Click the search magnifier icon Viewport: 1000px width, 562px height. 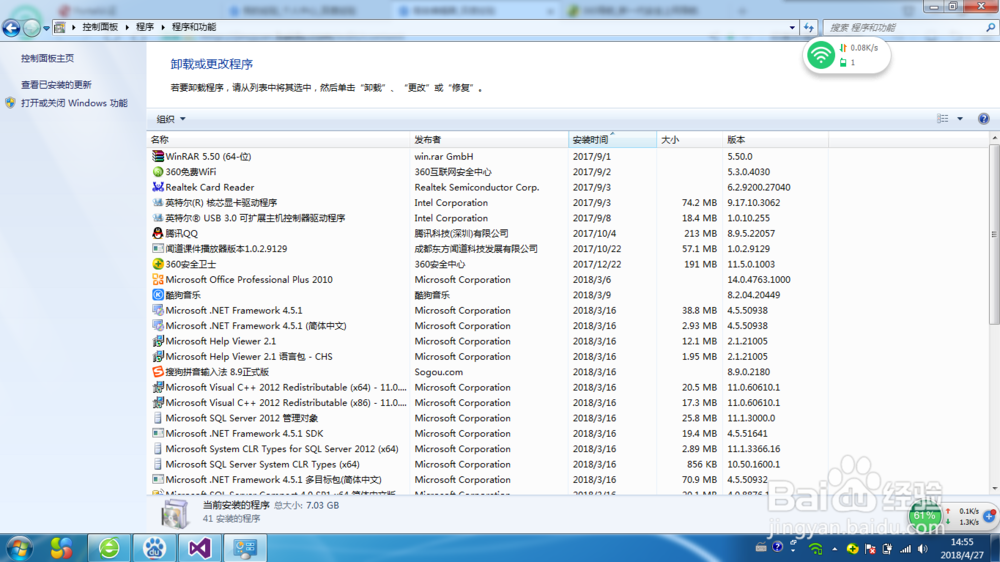(x=990, y=27)
